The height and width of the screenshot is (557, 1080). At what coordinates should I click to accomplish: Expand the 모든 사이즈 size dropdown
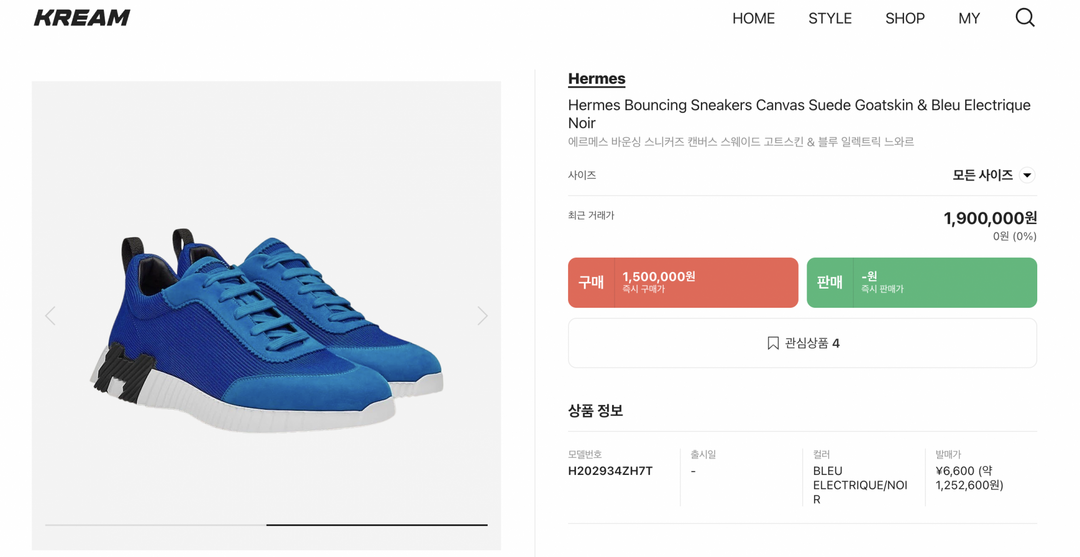coord(993,175)
